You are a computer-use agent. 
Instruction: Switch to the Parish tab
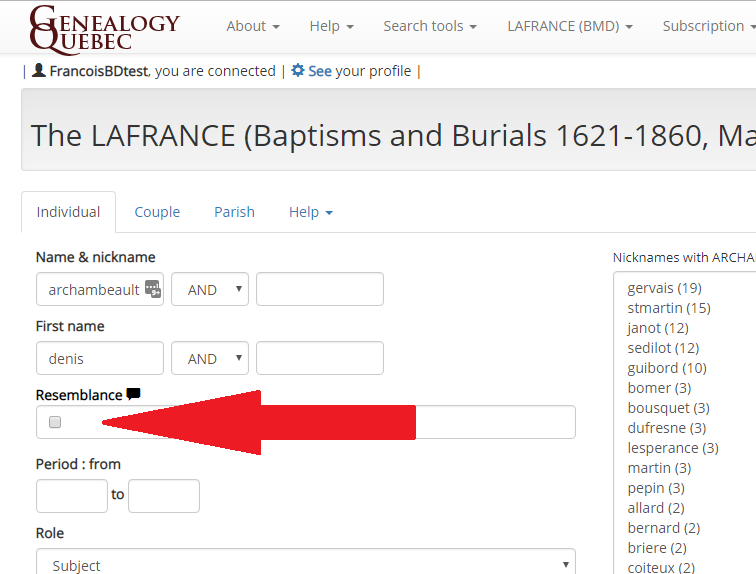click(x=234, y=212)
